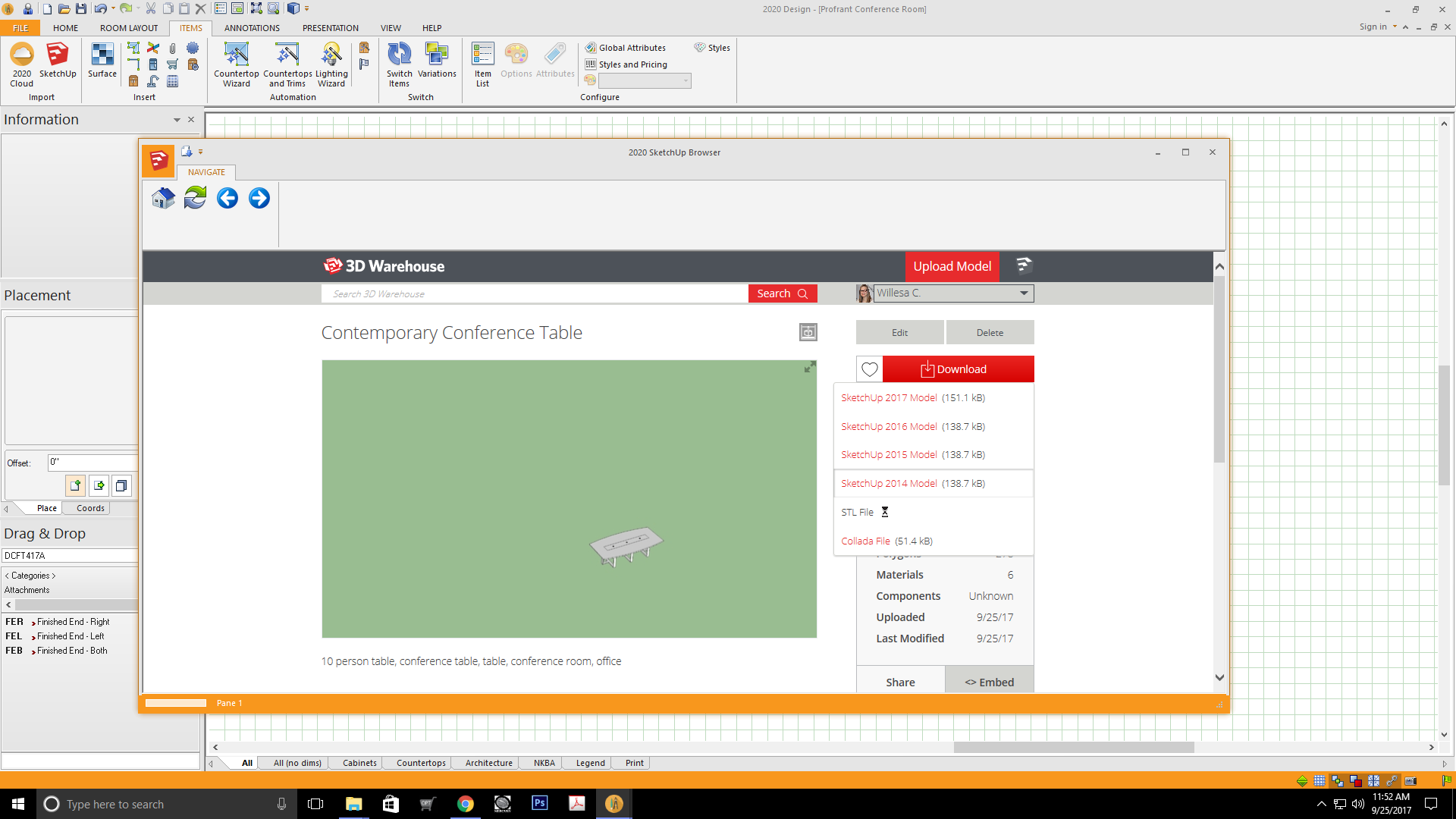Open the Information panel dropdown arrow

[x=177, y=120]
